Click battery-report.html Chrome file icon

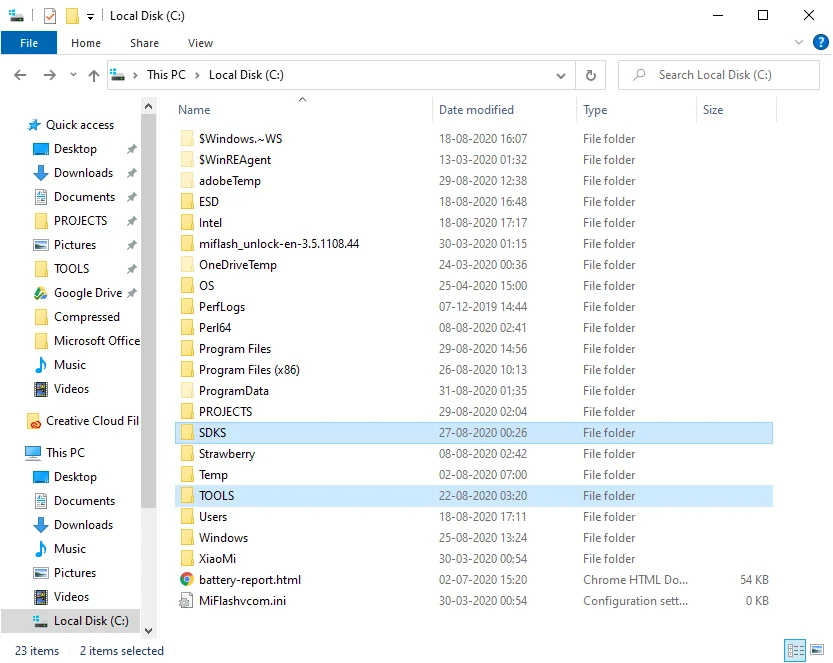(186, 580)
